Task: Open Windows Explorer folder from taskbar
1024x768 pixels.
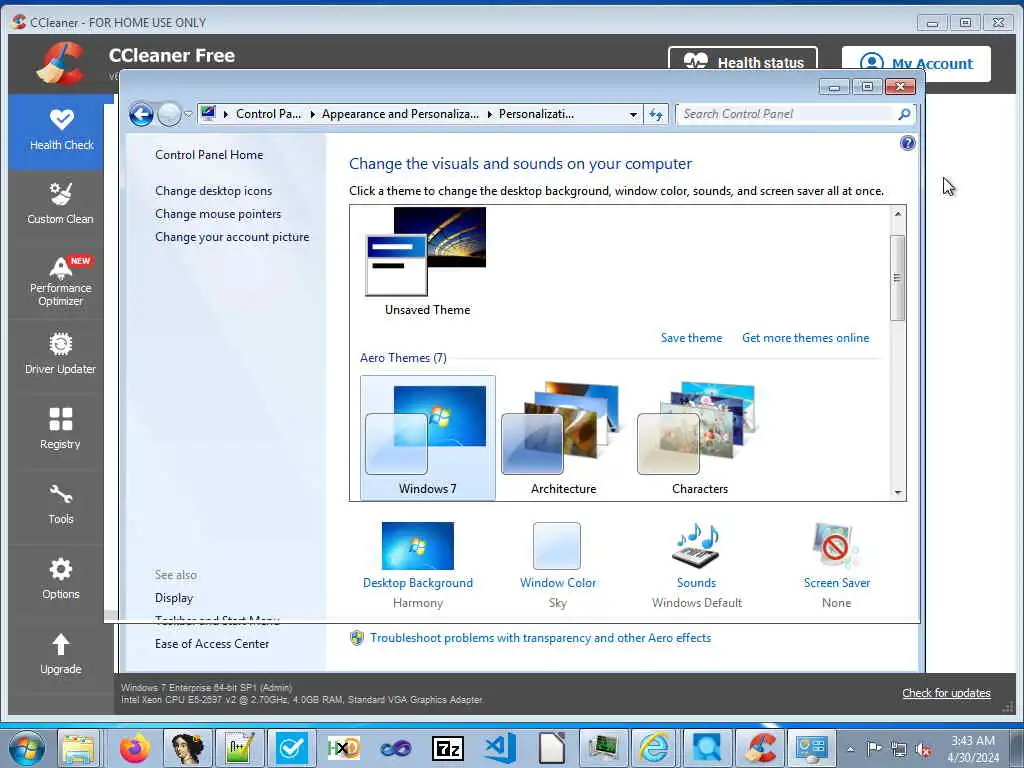Action: click(x=78, y=748)
